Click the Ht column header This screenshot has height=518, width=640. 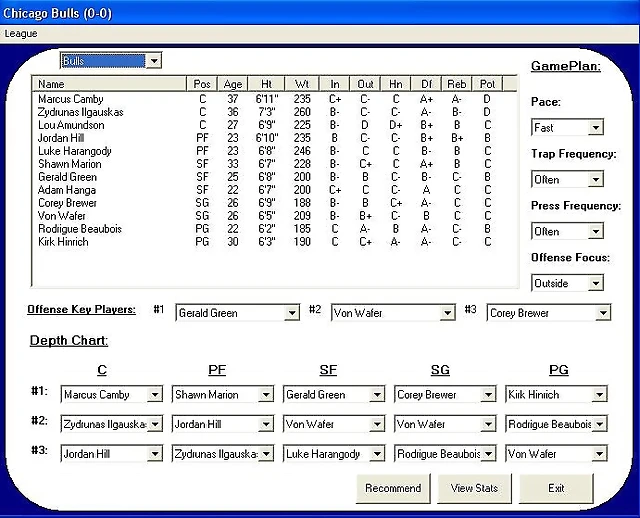pos(266,84)
